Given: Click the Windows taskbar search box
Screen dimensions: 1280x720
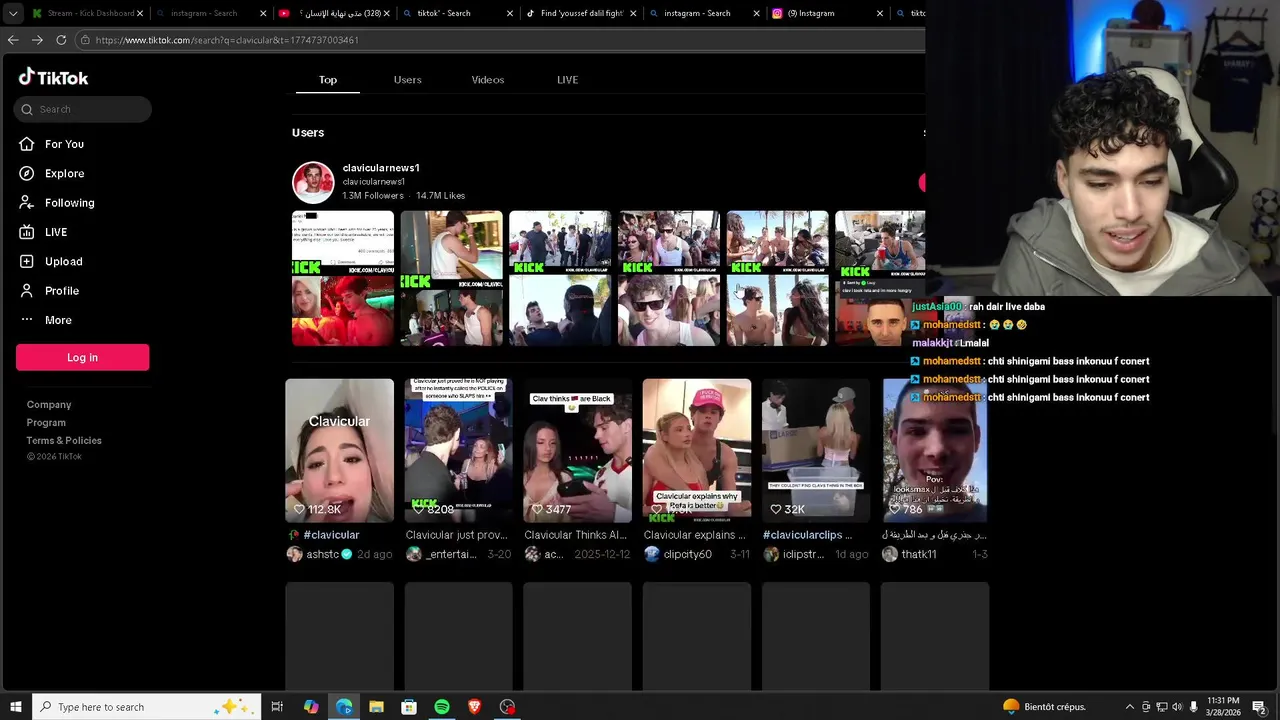Looking at the screenshot, I should (146, 707).
